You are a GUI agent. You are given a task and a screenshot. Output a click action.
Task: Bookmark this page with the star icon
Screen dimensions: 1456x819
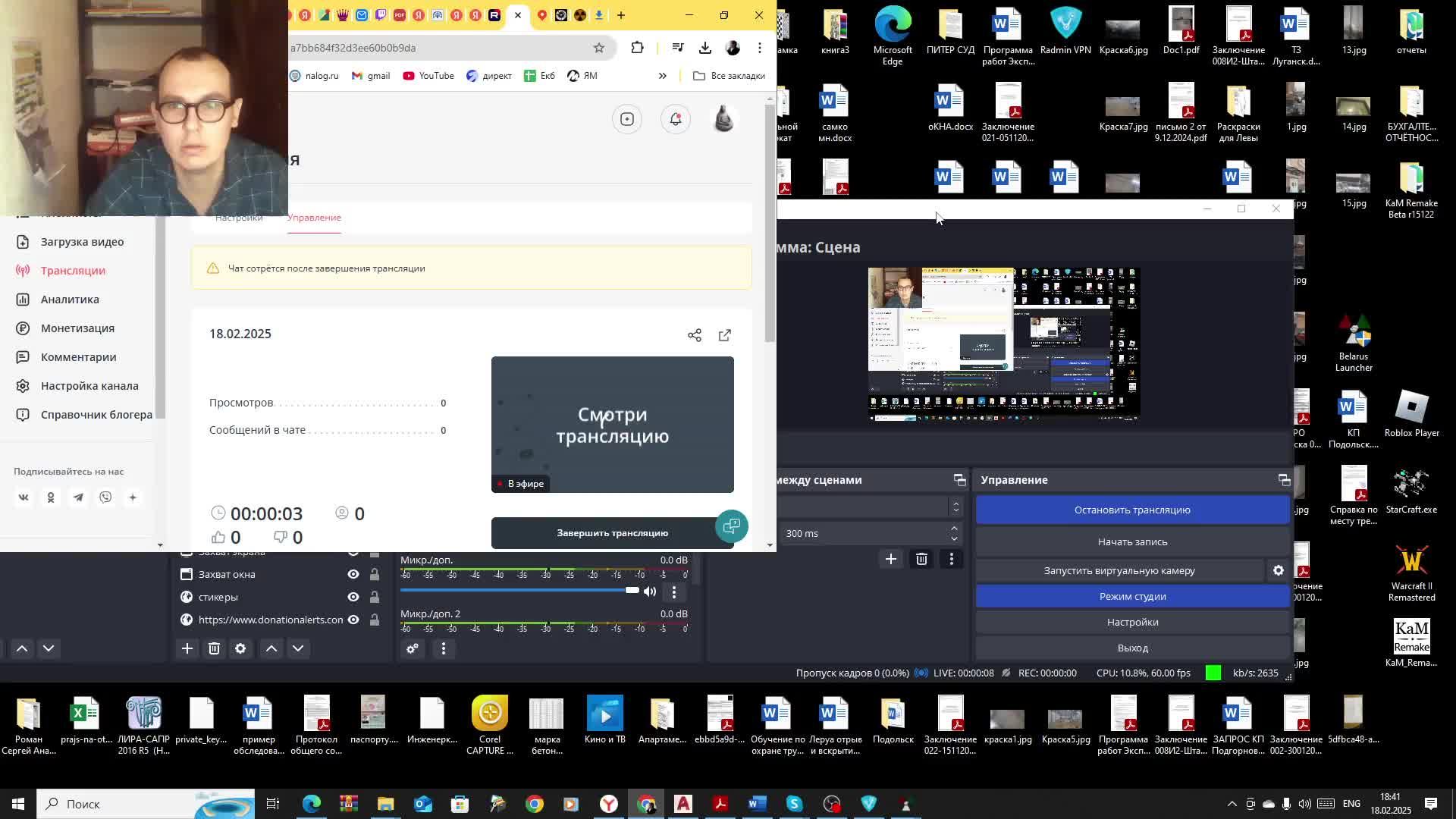pyautogui.click(x=599, y=48)
